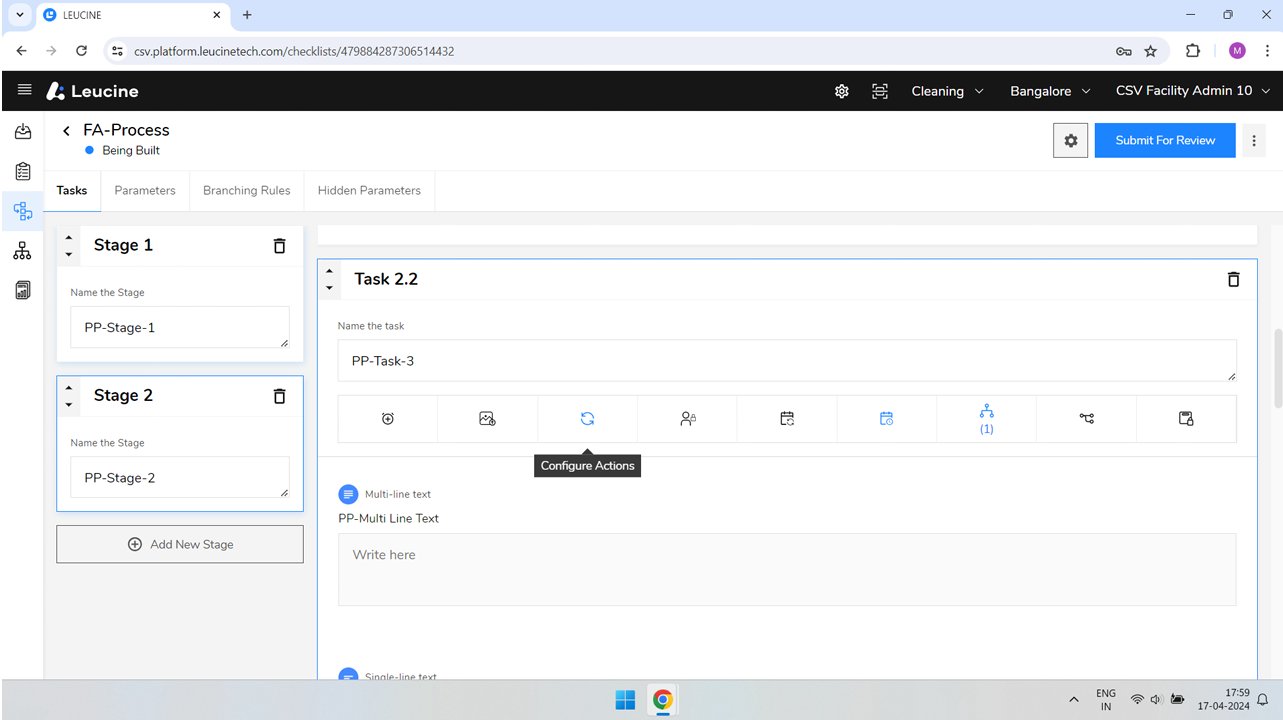1283x720 pixels.
Task: Open the CSV Facility Admin 10 user menu
Action: [1193, 91]
